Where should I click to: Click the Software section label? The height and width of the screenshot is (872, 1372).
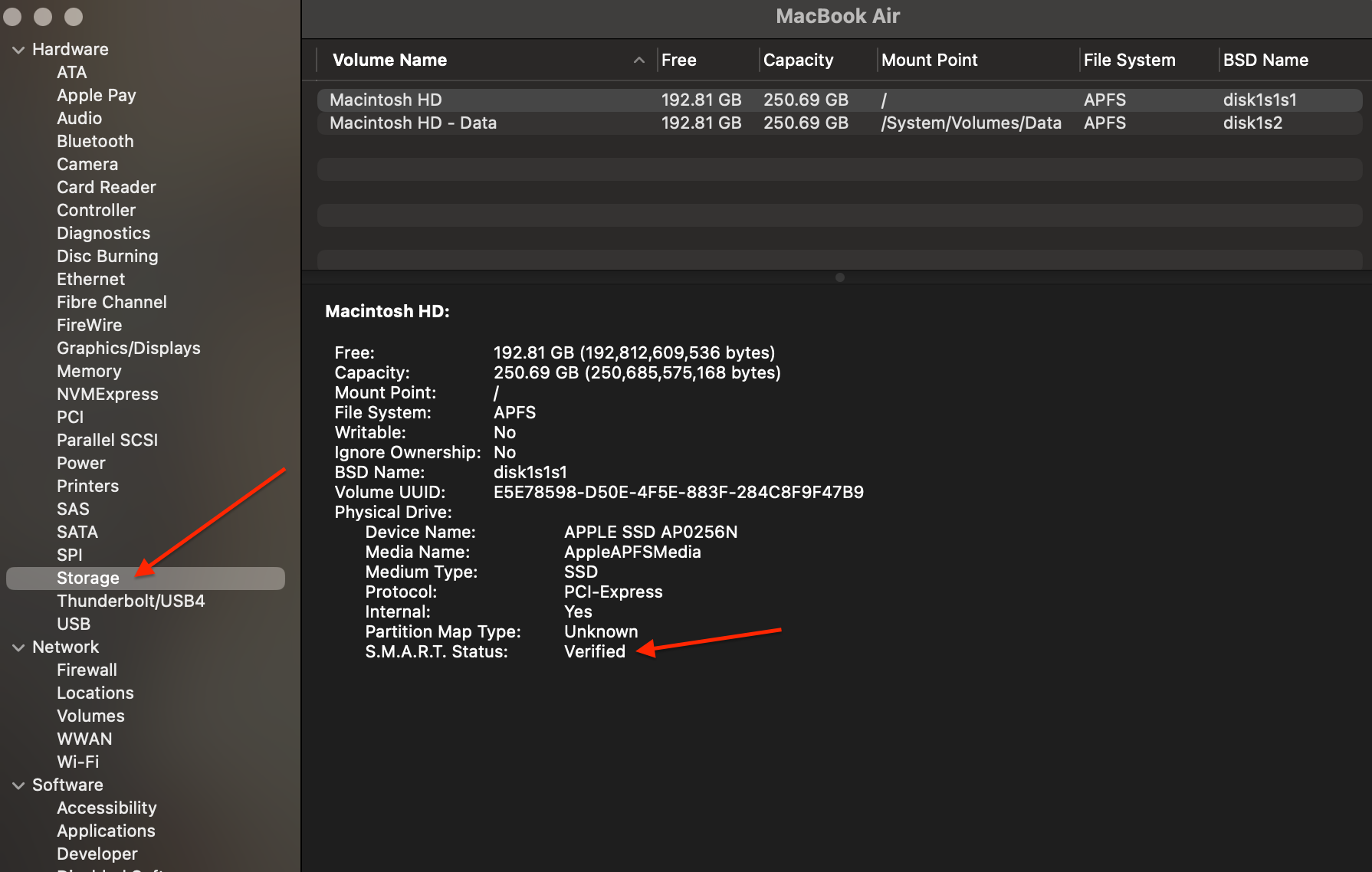[x=67, y=785]
